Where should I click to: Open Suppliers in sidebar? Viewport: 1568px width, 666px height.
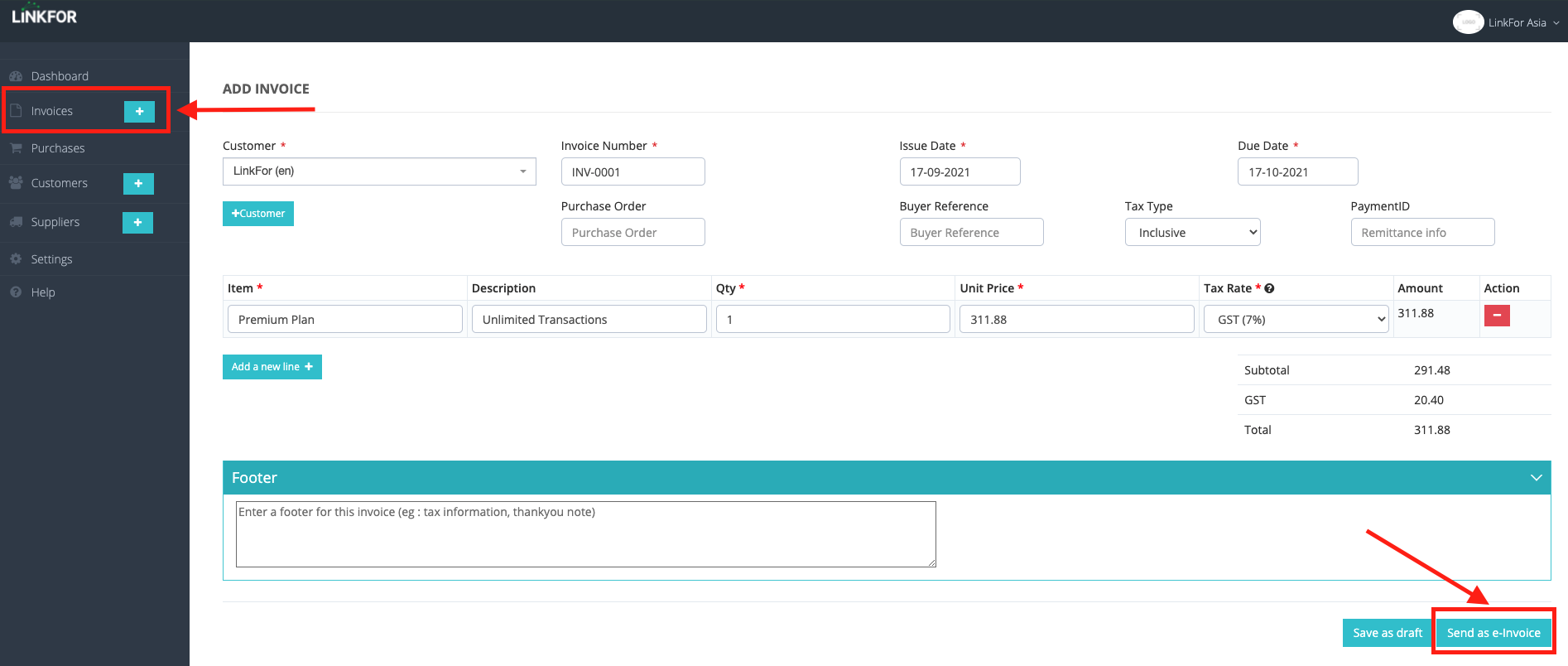coord(55,222)
